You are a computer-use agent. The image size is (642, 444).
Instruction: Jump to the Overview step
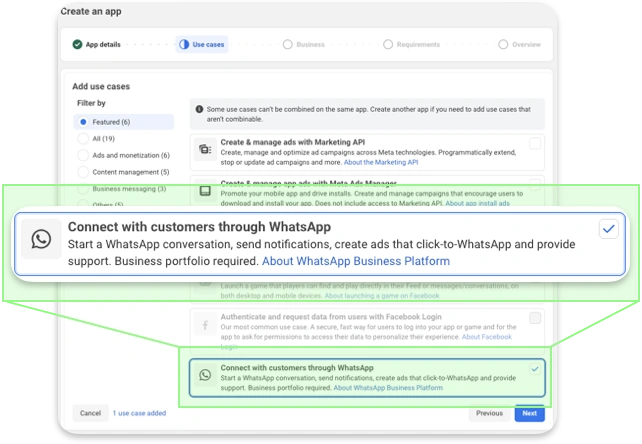519,44
